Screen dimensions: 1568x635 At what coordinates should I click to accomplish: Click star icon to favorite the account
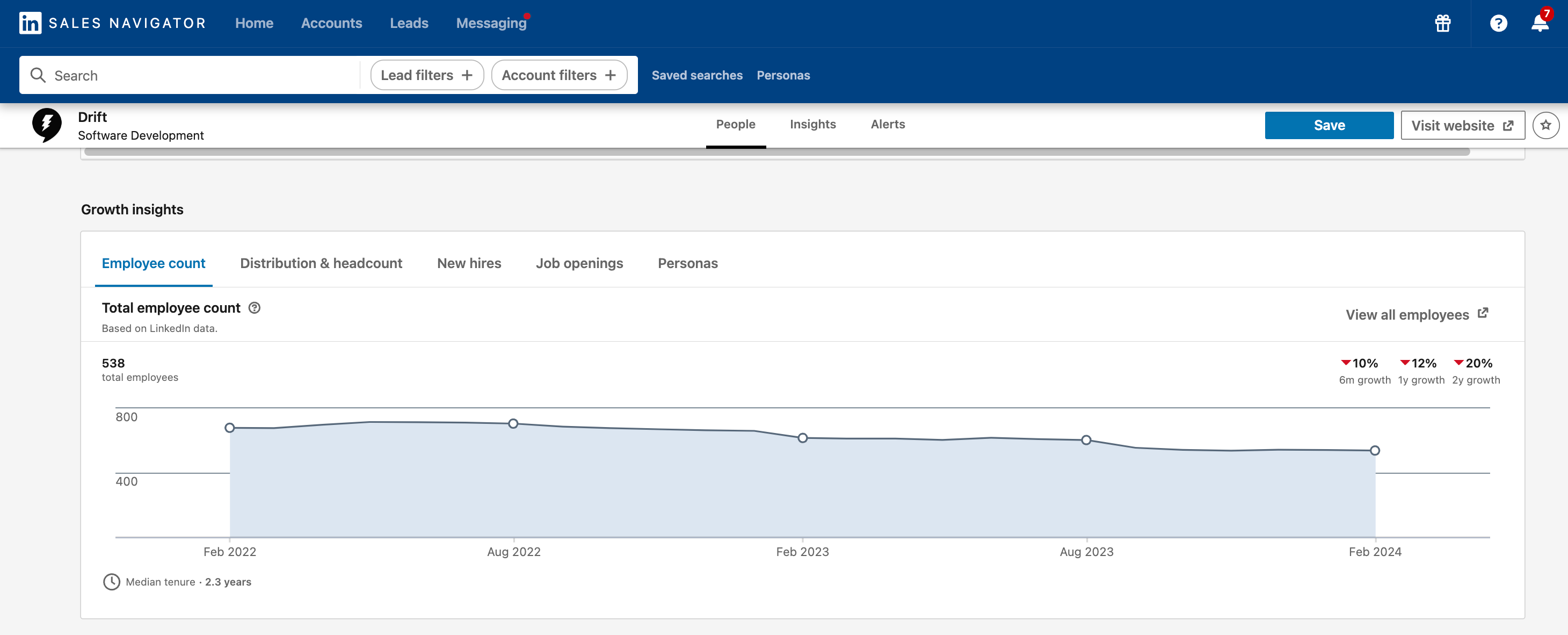click(x=1545, y=125)
